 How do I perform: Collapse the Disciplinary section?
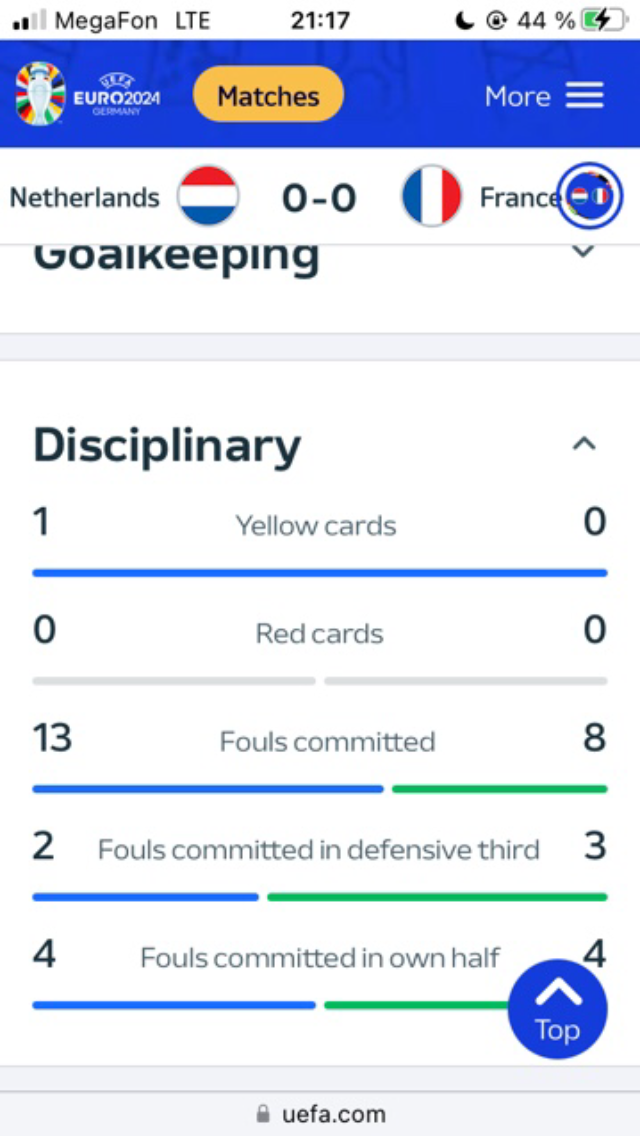click(584, 444)
